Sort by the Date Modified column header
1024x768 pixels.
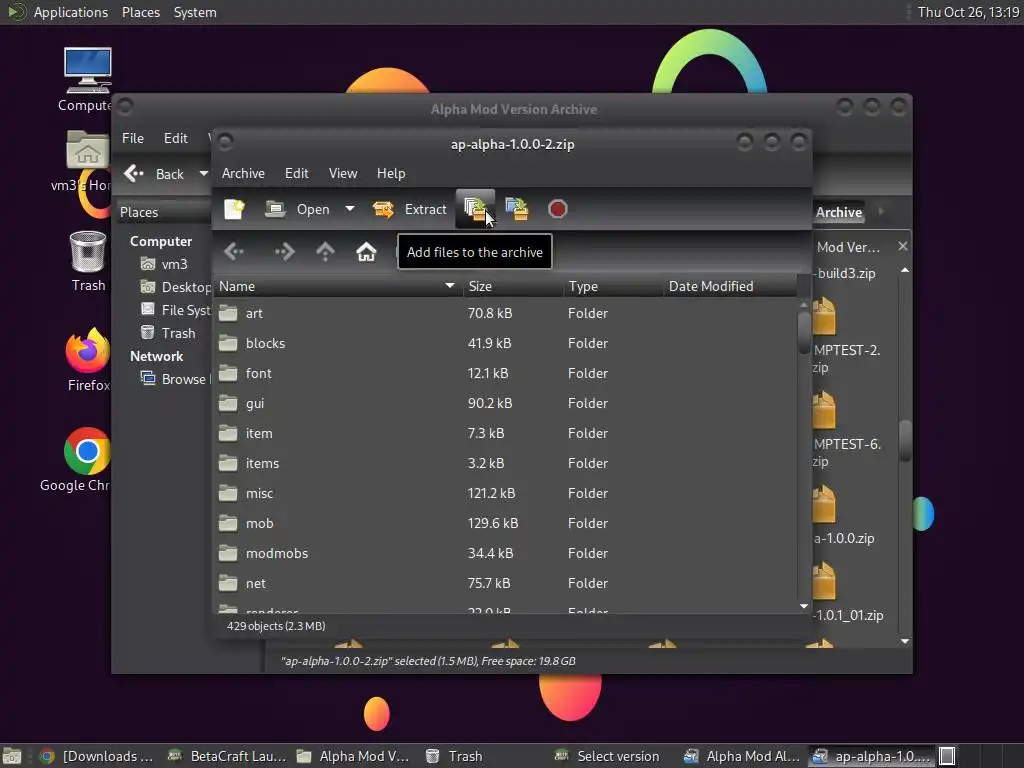(729, 286)
